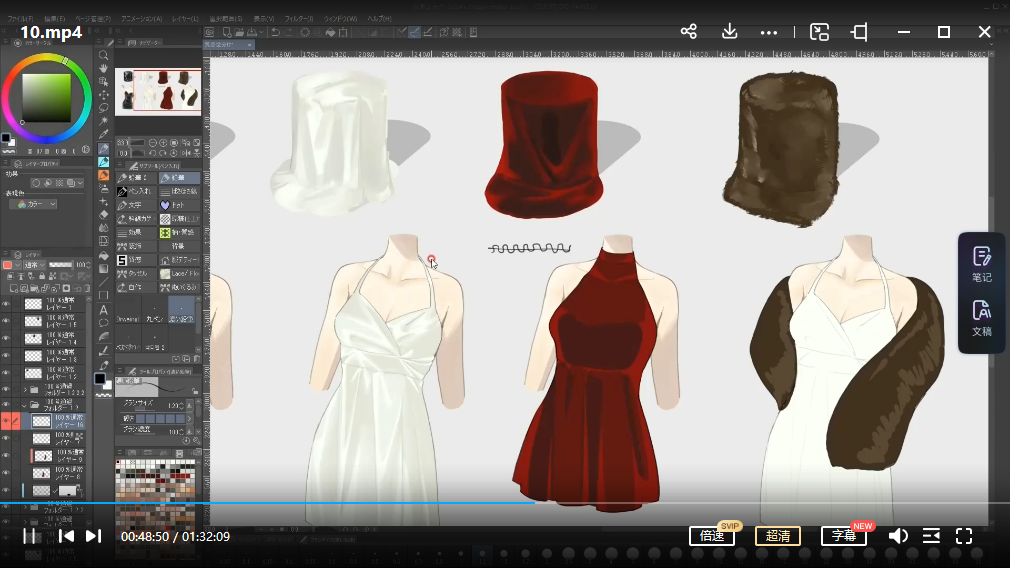Go back to the previous video
The image size is (1010, 568).
coord(66,536)
